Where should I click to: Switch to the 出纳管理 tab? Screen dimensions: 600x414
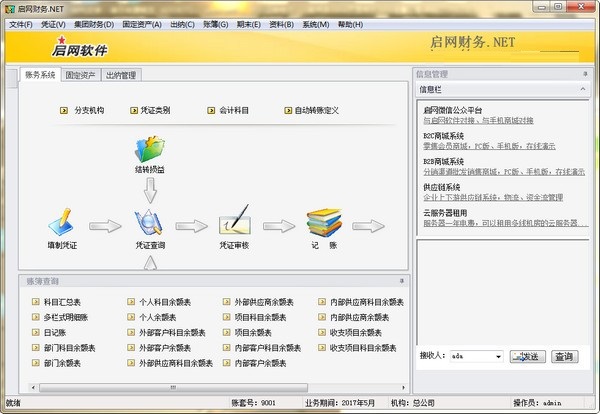coord(121,75)
